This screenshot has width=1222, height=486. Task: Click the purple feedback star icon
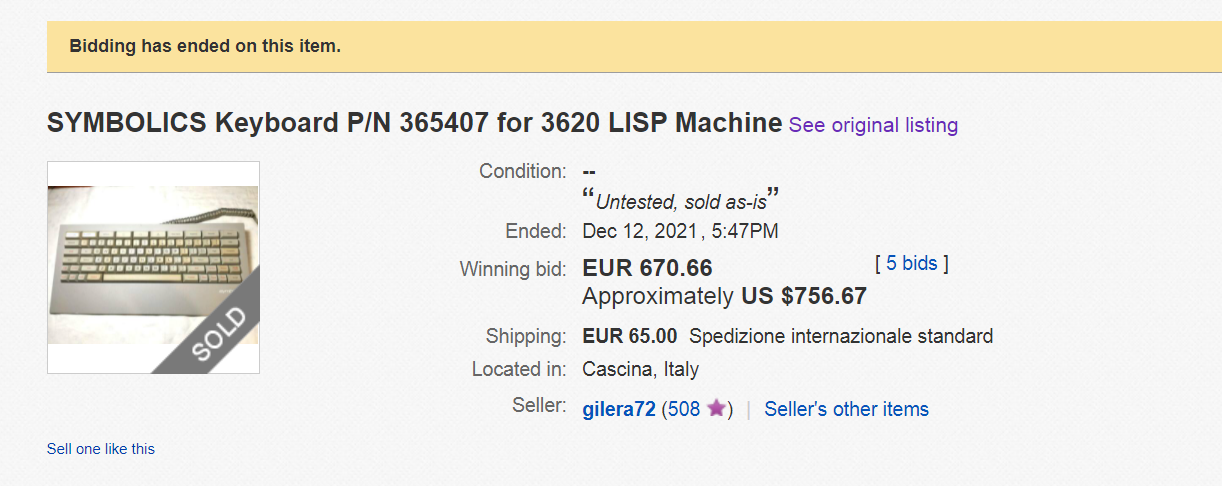tap(716, 409)
